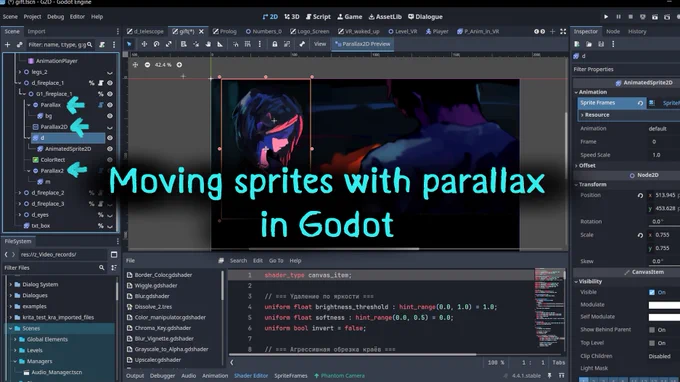680x382 pixels.
Task: Choose the Pan Mode hand tool
Action: point(208,44)
